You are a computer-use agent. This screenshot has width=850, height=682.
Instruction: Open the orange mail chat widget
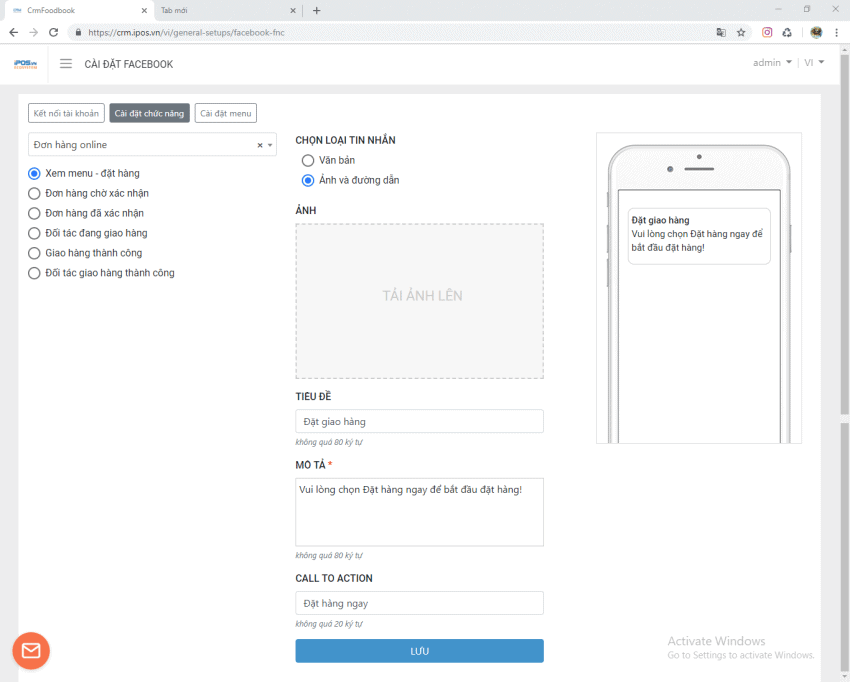31,651
